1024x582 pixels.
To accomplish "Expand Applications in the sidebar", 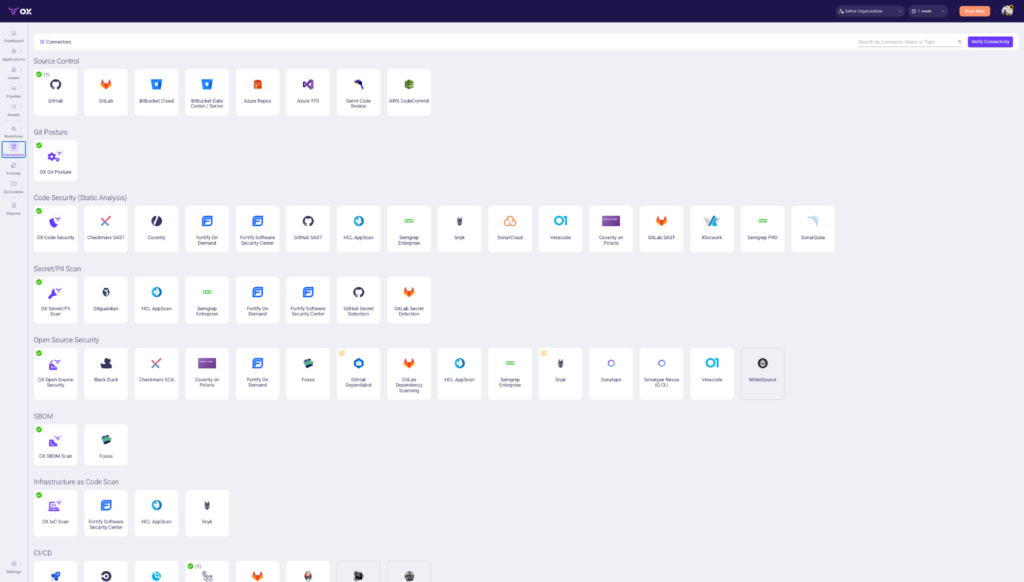I will (x=14, y=54).
